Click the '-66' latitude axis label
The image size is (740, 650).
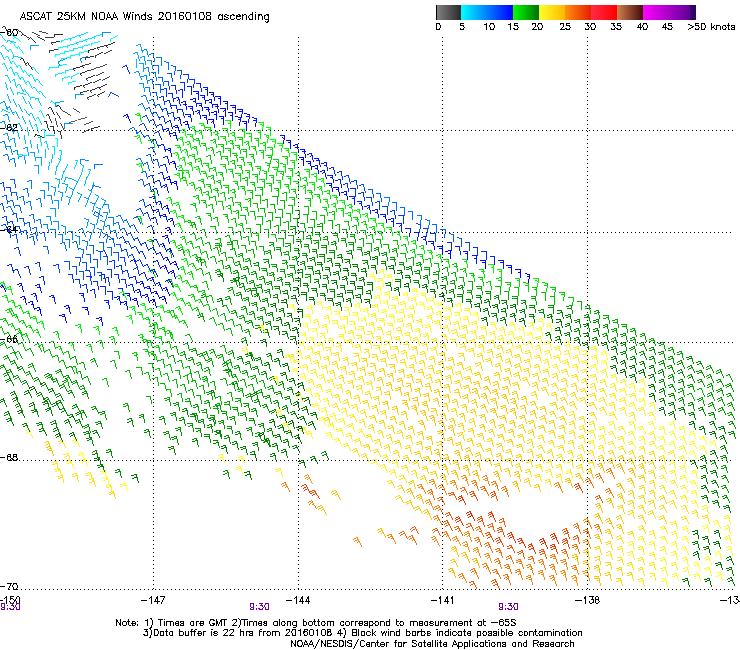pyautogui.click(x=9, y=339)
